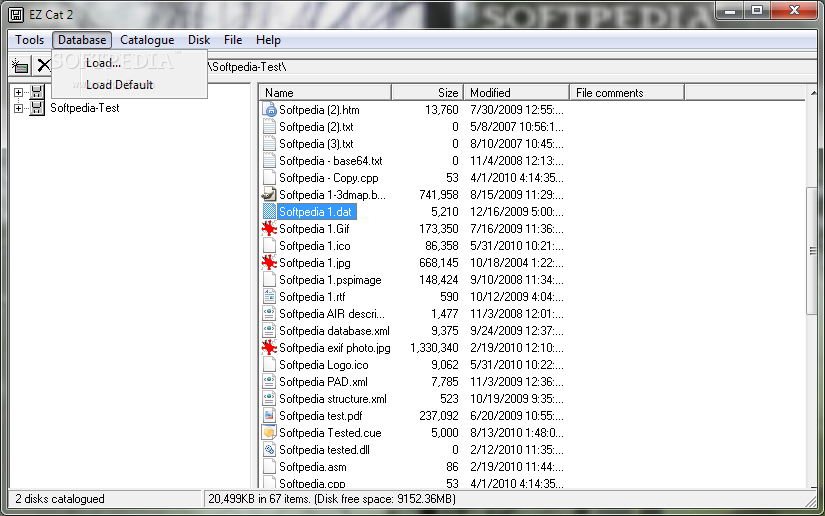Click the size value 741,958
The image size is (825, 516).
[439, 195]
